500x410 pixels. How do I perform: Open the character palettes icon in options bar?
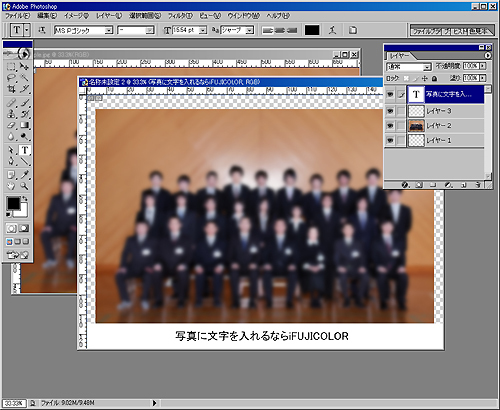(x=353, y=30)
